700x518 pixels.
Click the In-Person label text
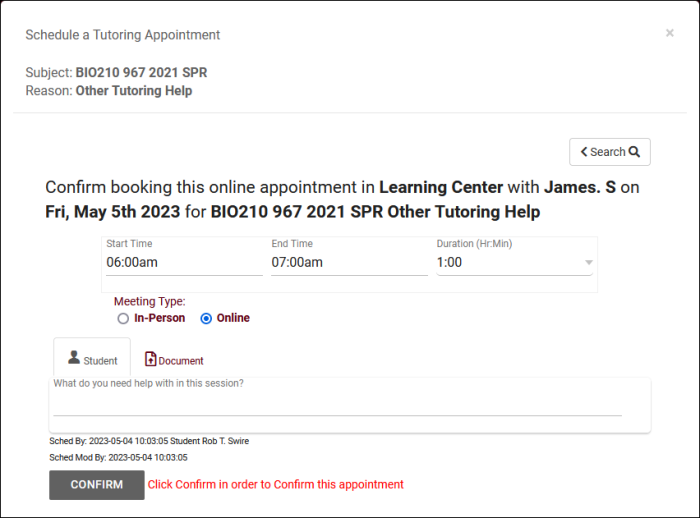coord(160,318)
